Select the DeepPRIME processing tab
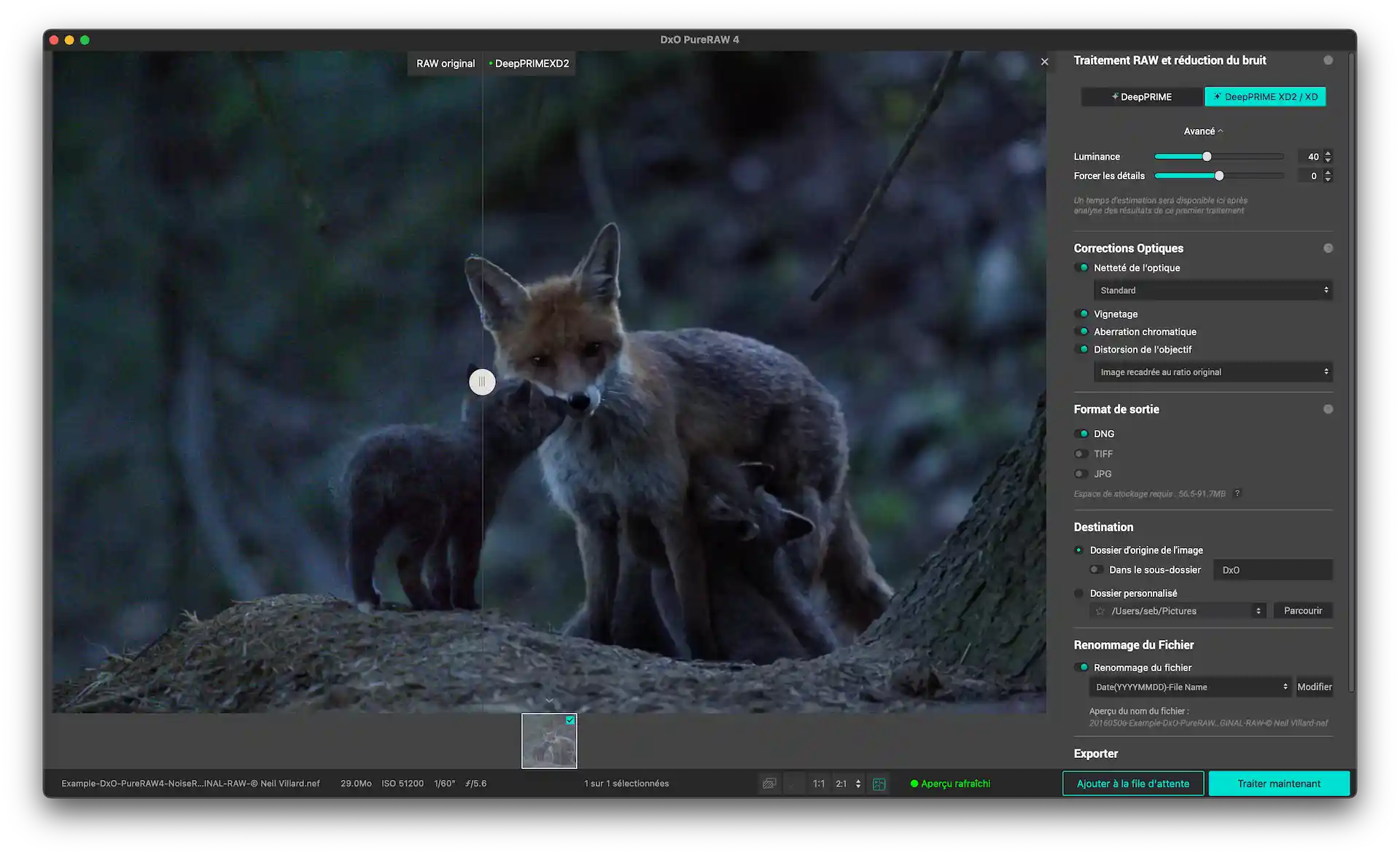This screenshot has width=1400, height=855. (x=1142, y=96)
